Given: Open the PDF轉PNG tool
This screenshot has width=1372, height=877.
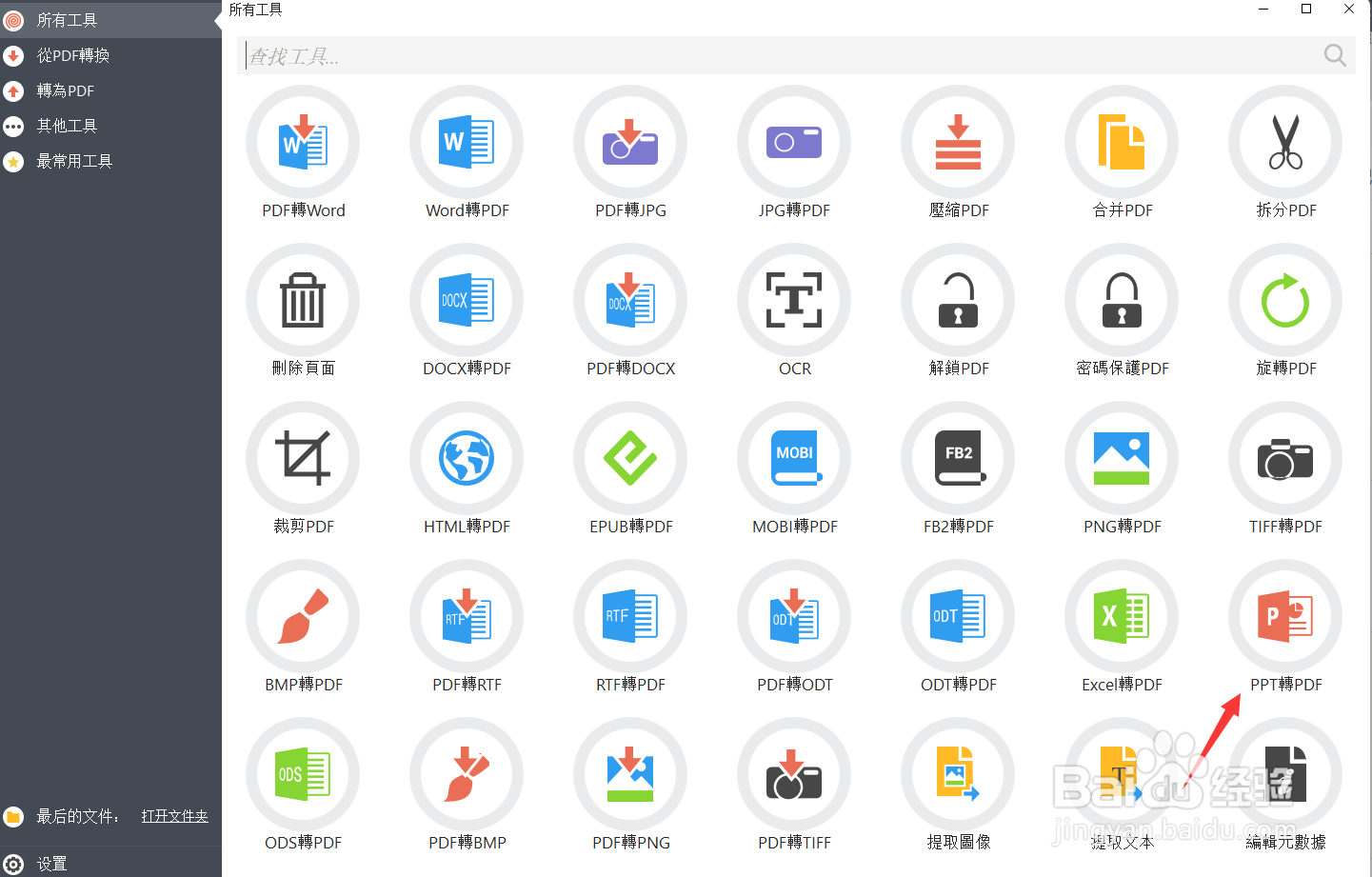Looking at the screenshot, I should click(630, 775).
